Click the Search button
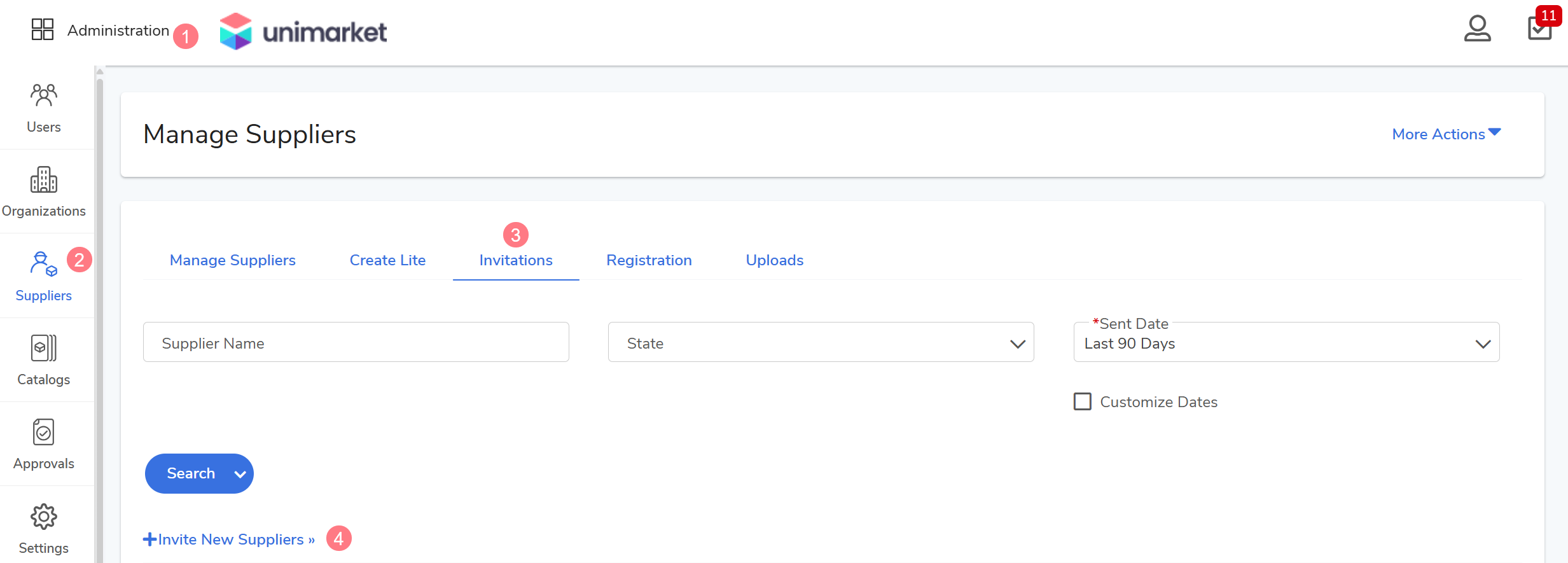 tap(190, 474)
